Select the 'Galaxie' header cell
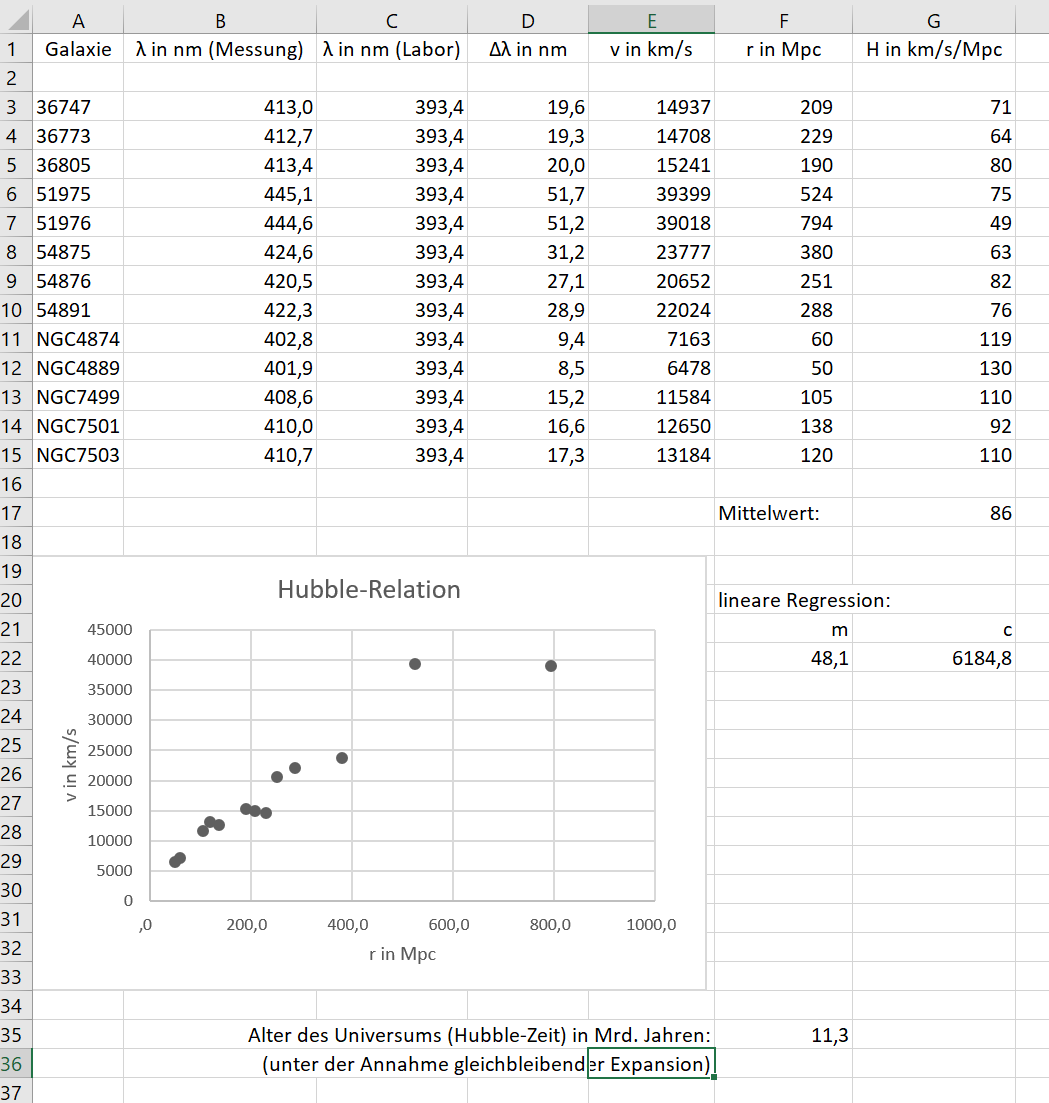1049x1103 pixels. (x=78, y=50)
